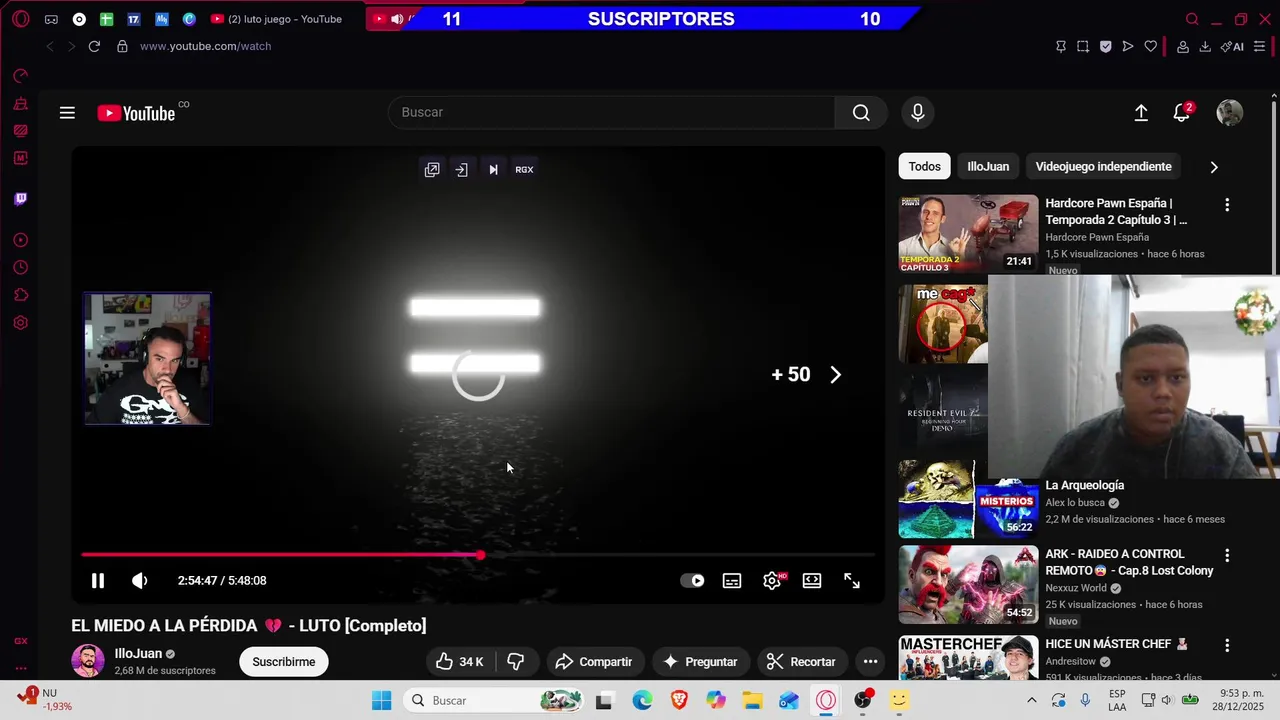Open the La Arqueología video title

(x=1085, y=486)
